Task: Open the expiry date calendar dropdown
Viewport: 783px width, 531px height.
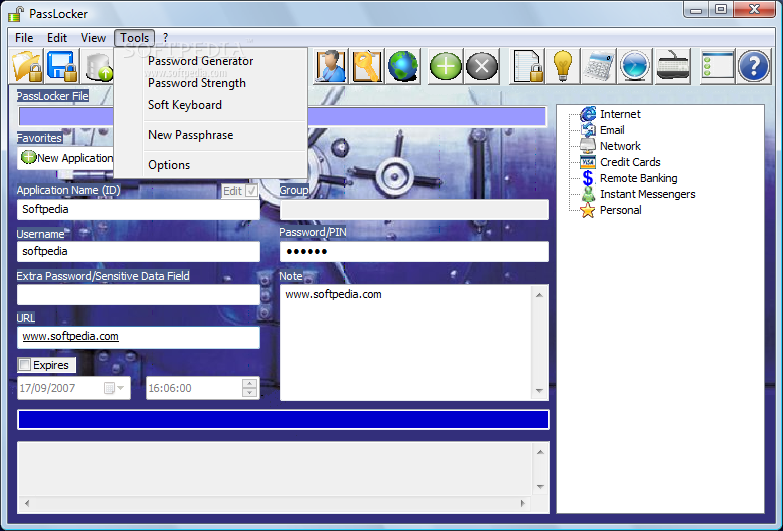Action: point(114,388)
